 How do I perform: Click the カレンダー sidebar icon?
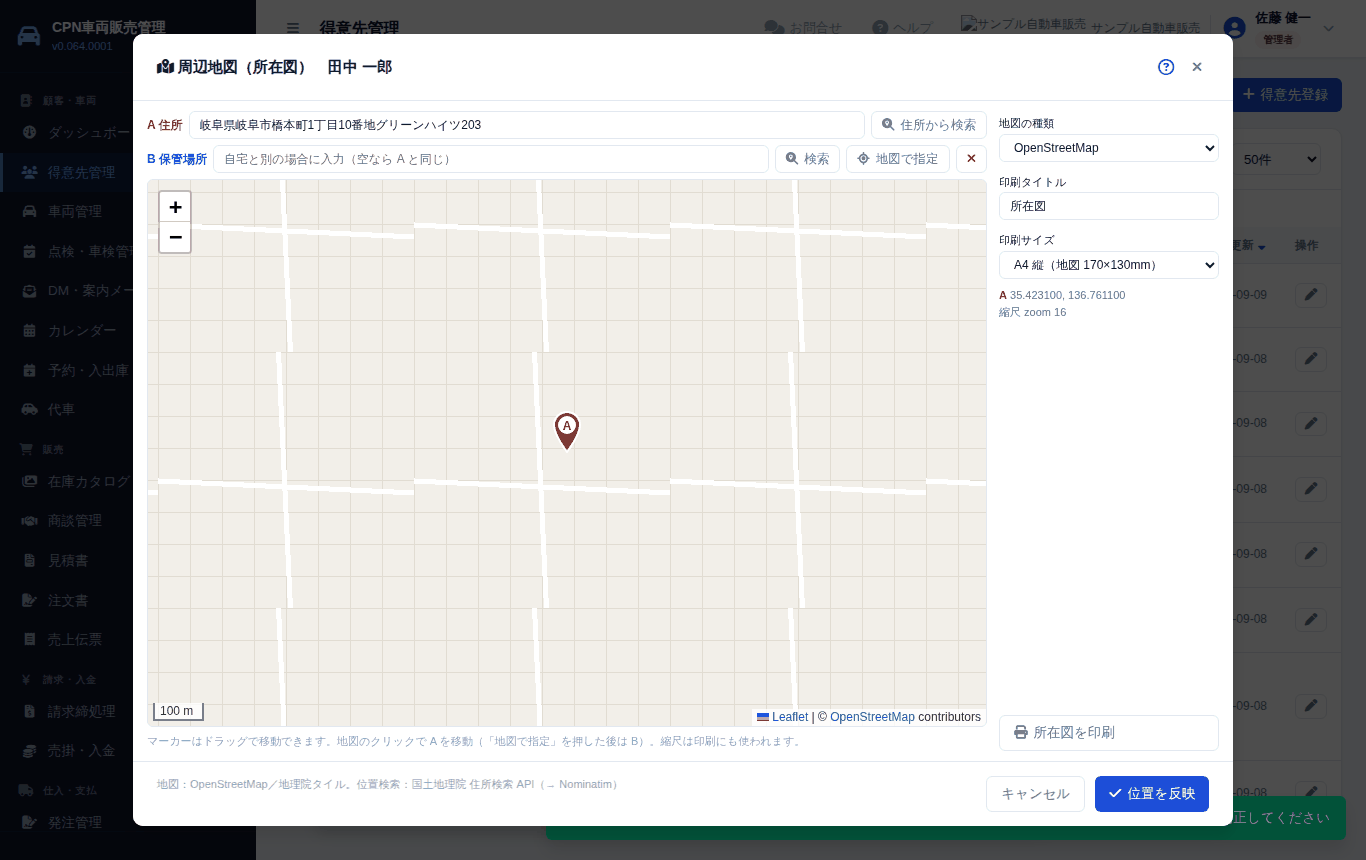29,331
